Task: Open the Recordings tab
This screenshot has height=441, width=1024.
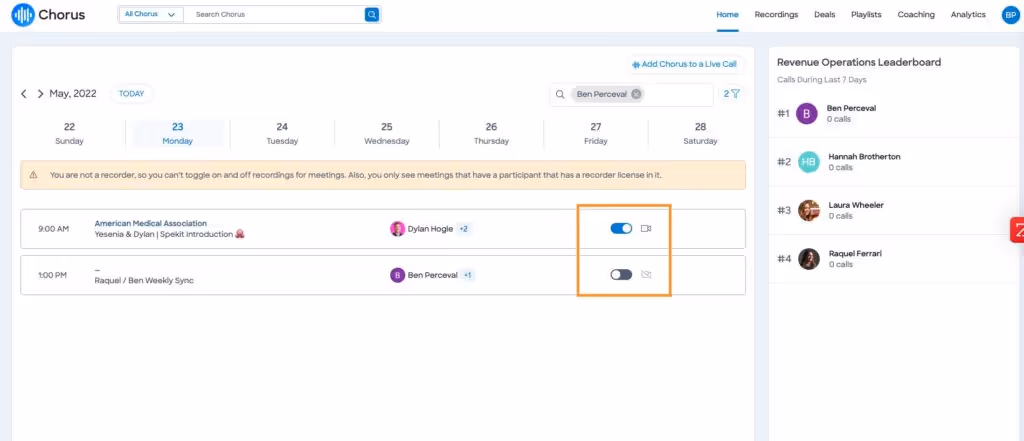Action: (776, 14)
